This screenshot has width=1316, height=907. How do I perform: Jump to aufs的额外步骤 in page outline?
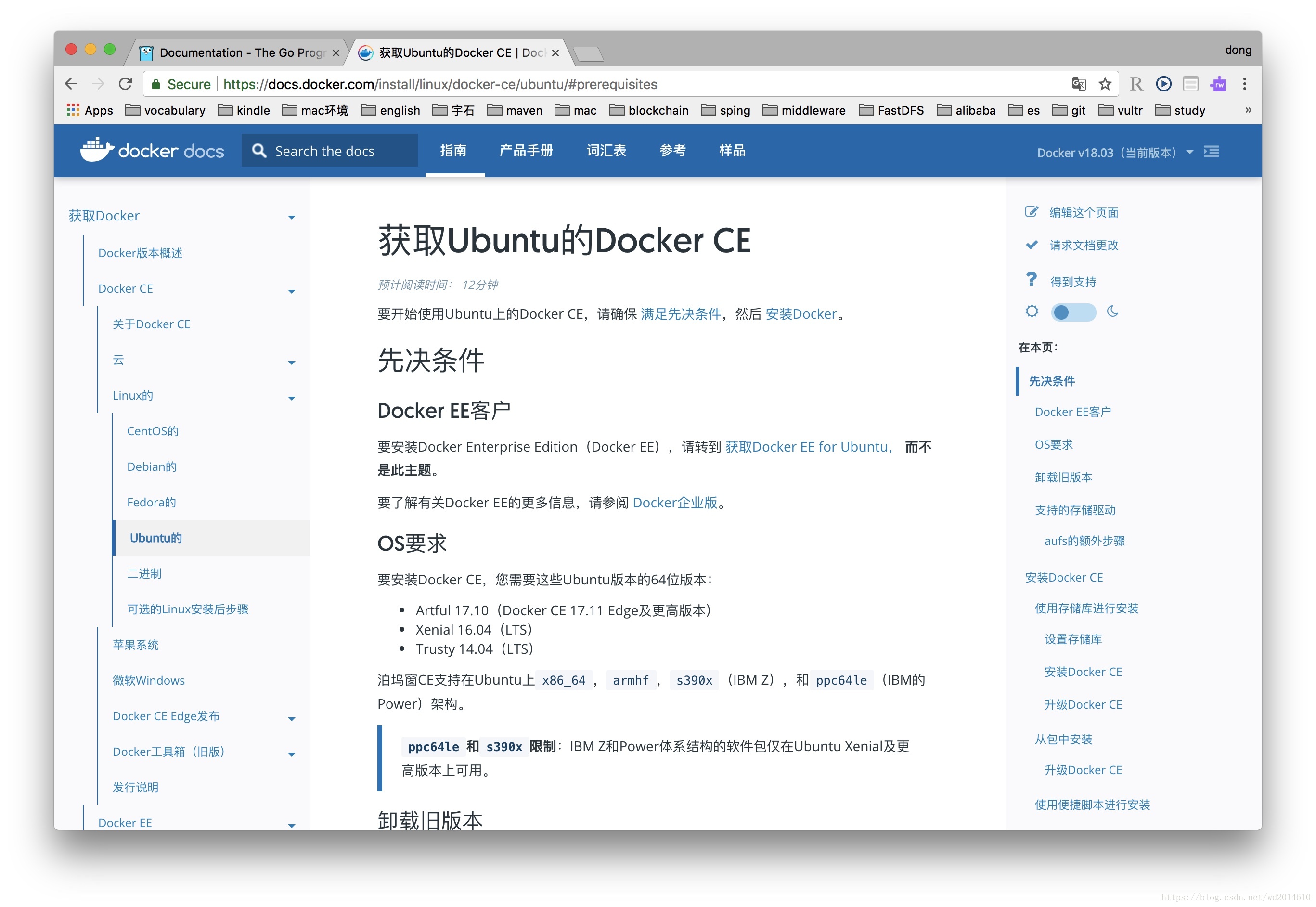(x=1084, y=541)
